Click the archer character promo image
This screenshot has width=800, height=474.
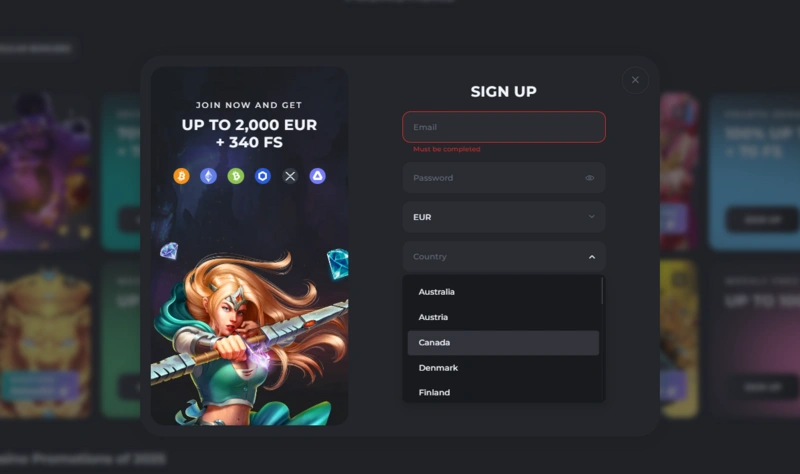coord(249,337)
